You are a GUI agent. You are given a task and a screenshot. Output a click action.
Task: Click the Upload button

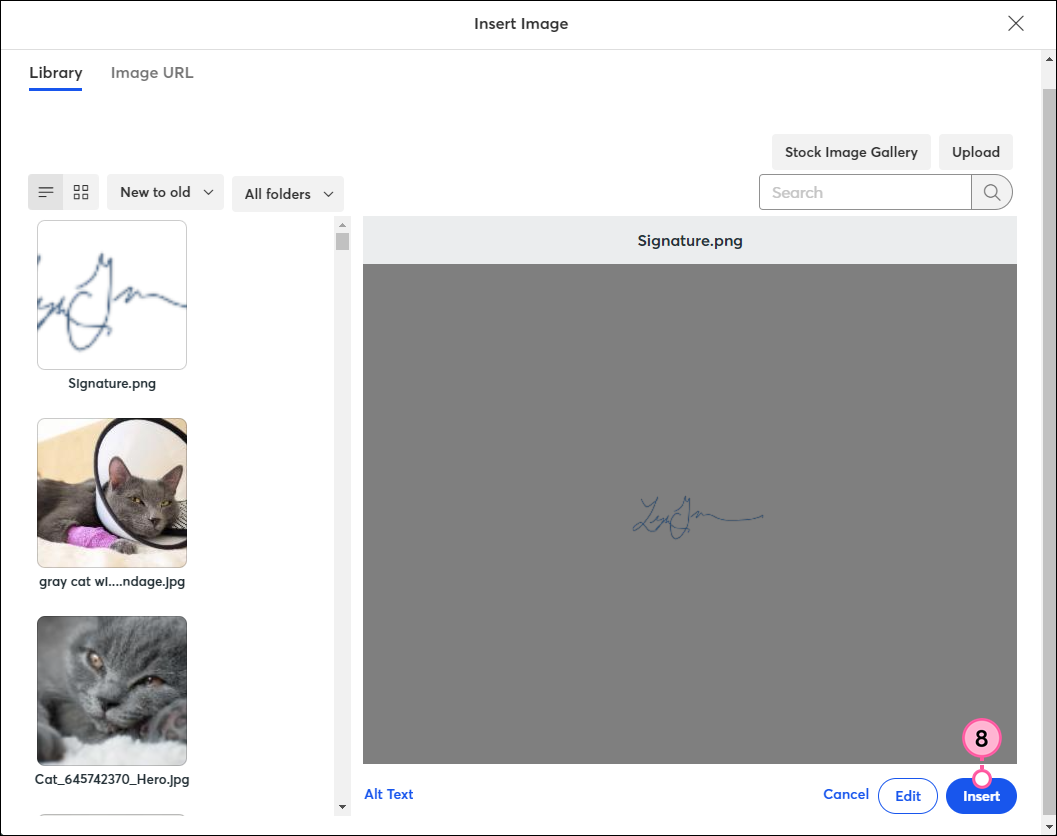point(975,152)
